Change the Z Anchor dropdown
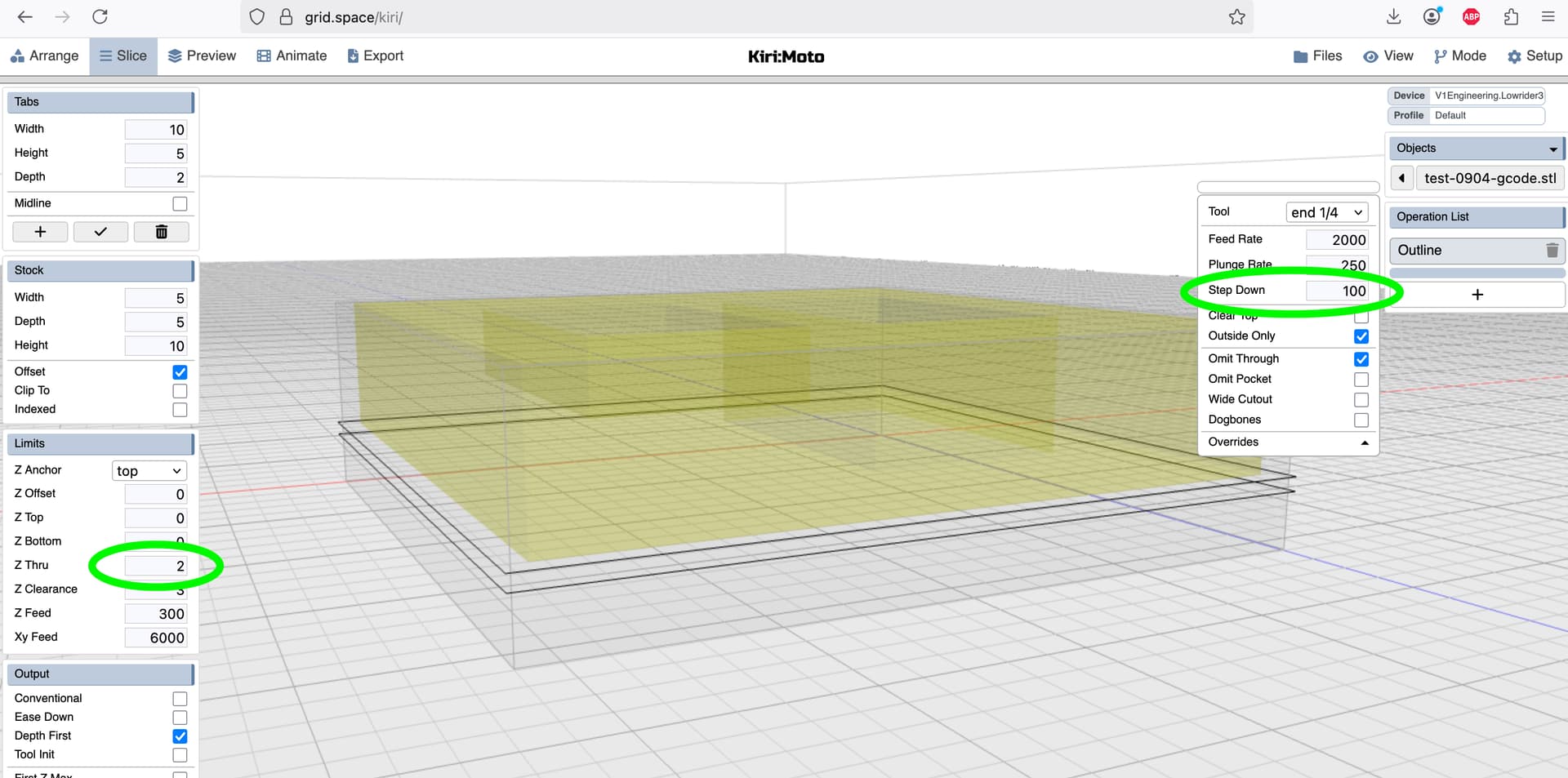Viewport: 1568px width, 778px height. point(149,471)
